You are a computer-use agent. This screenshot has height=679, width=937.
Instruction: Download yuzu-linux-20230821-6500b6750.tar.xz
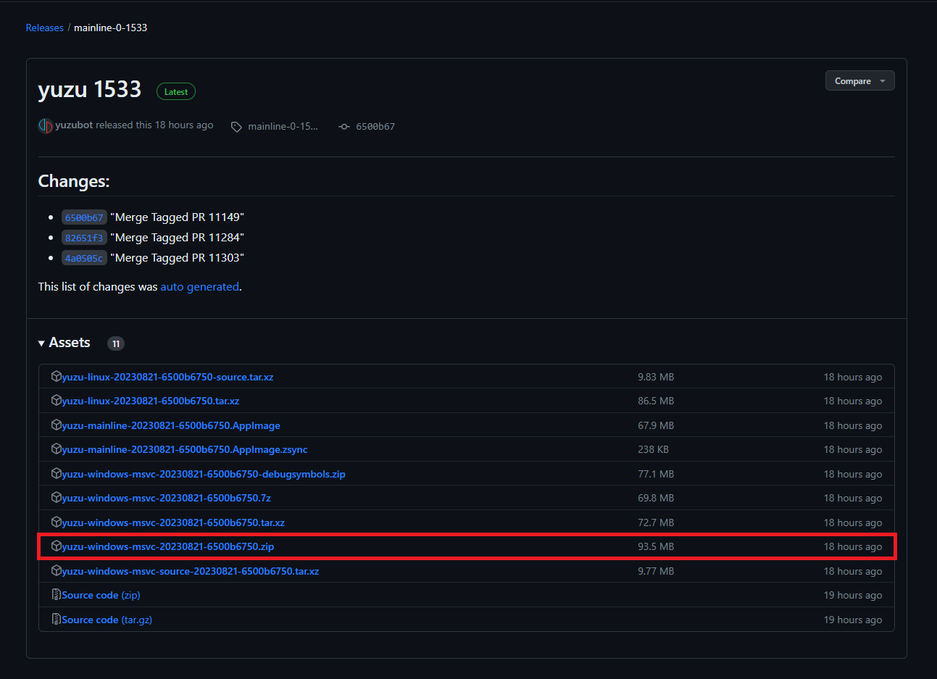[151, 401]
